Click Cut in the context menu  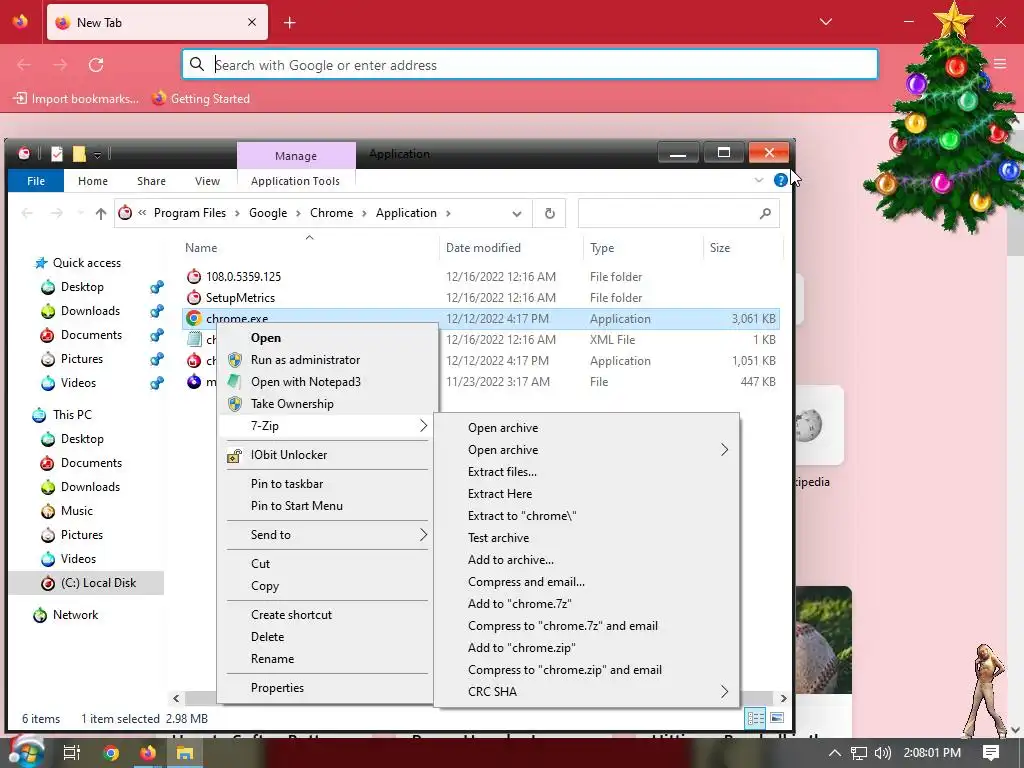(x=260, y=564)
